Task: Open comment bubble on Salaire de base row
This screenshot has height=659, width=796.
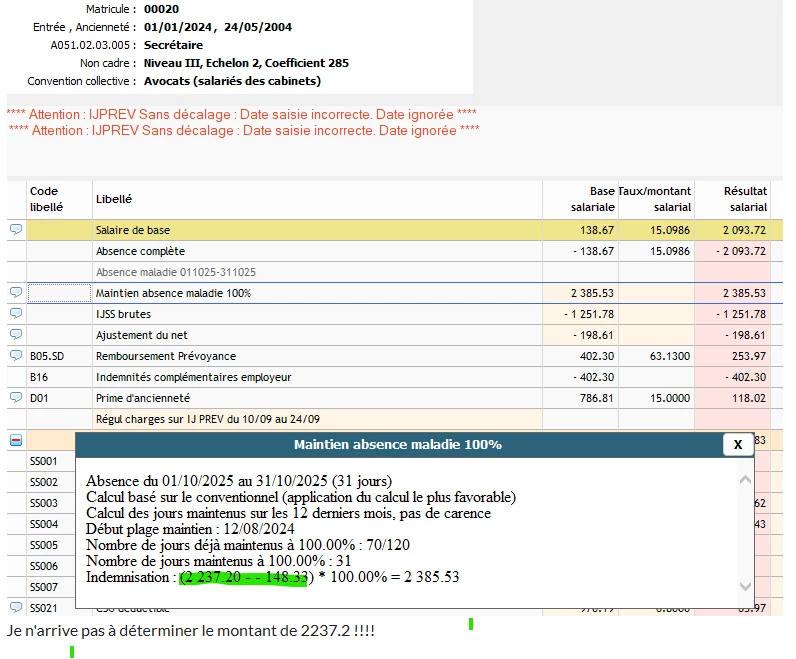Action: (x=16, y=229)
